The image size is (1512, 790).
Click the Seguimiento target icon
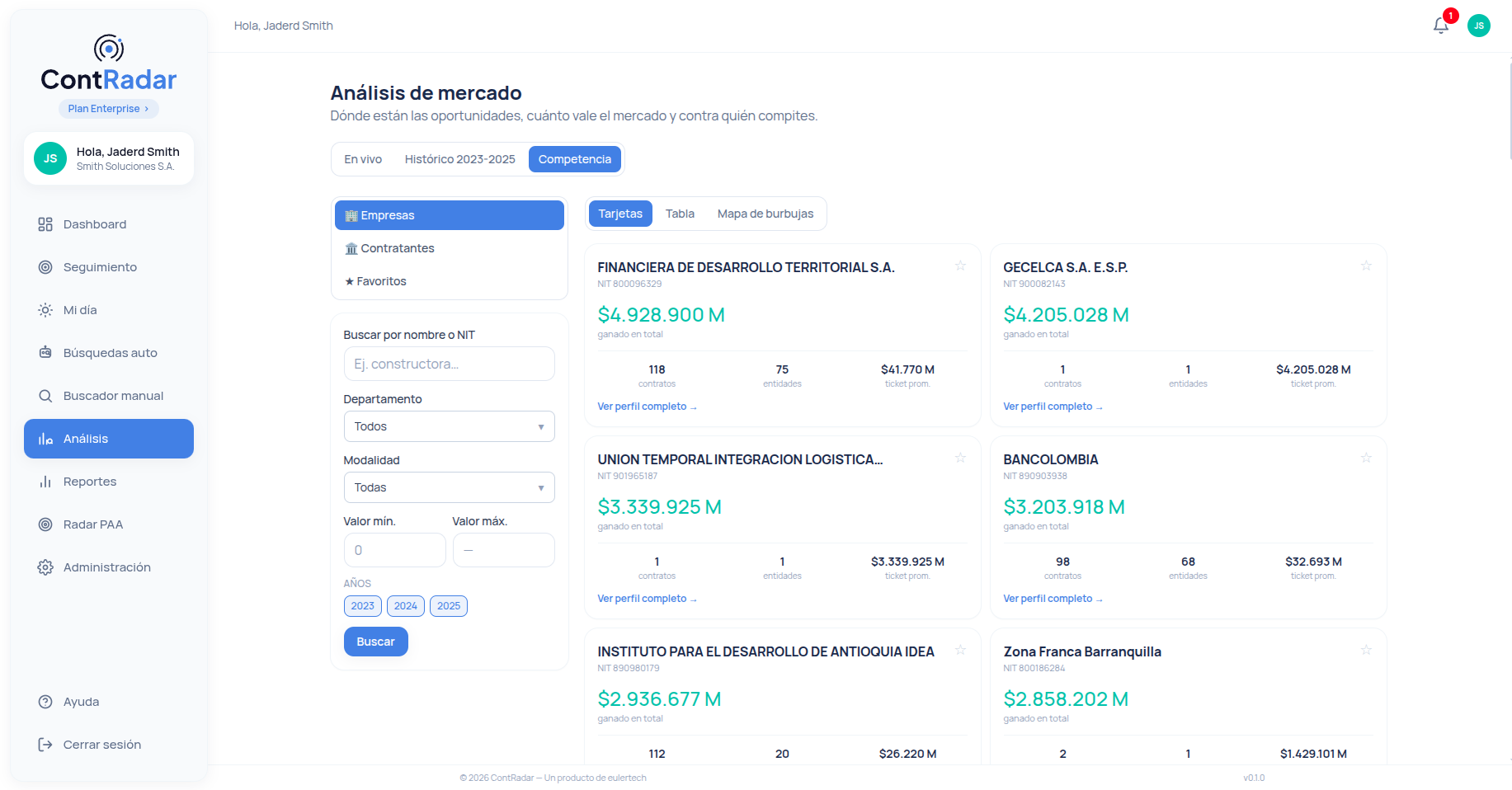pos(45,267)
